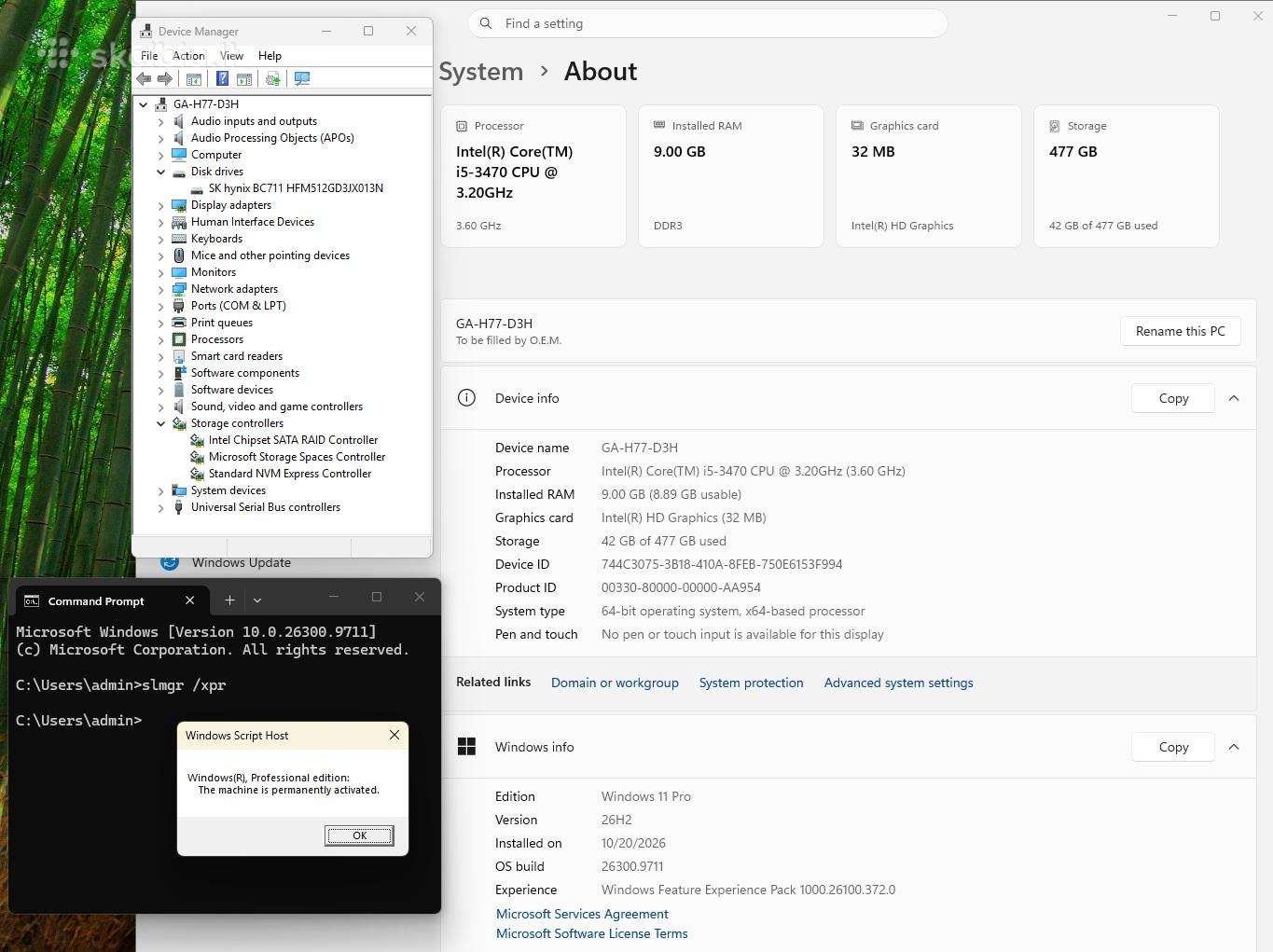1273x952 pixels.
Task: Open the Help menu in Device Manager
Action: [270, 56]
